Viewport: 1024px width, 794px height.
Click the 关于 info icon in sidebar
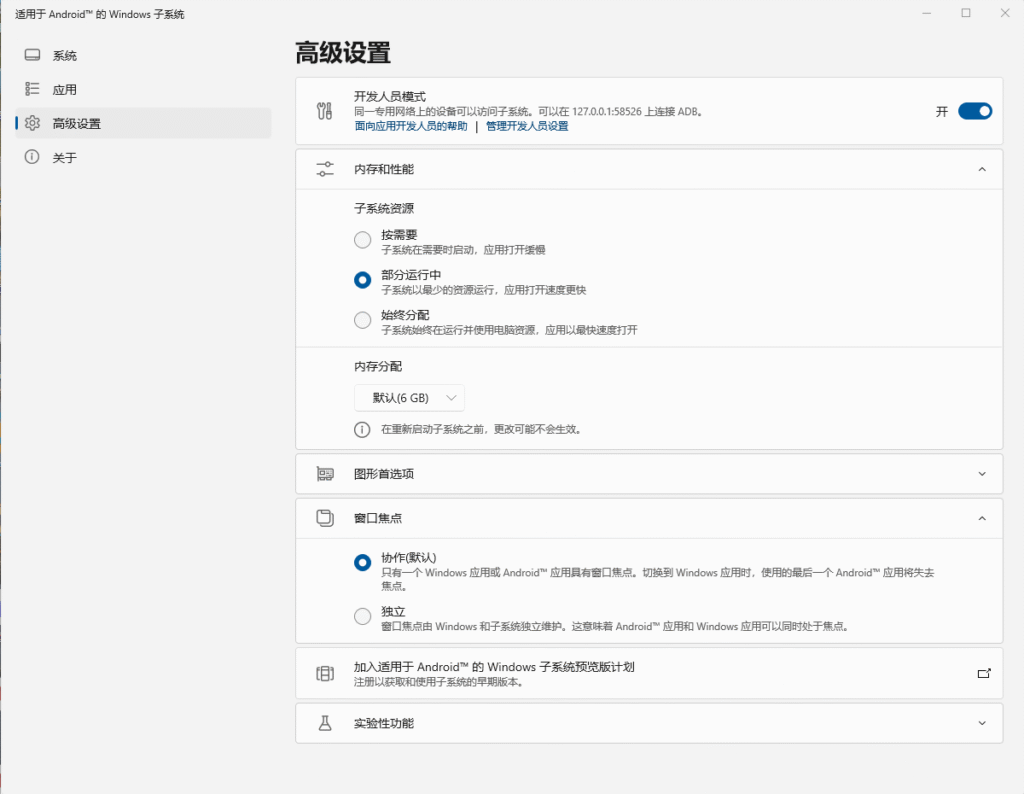pyautogui.click(x=32, y=157)
